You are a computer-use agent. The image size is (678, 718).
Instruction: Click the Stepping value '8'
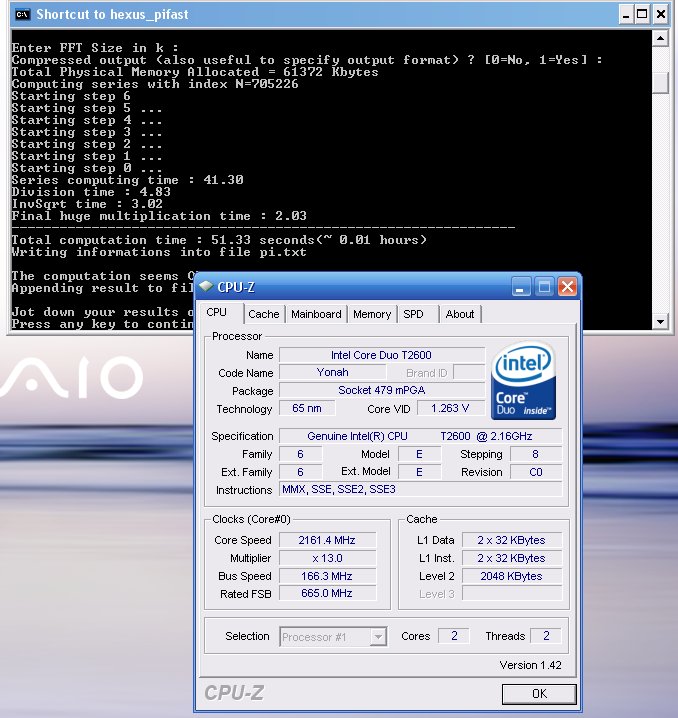click(536, 454)
